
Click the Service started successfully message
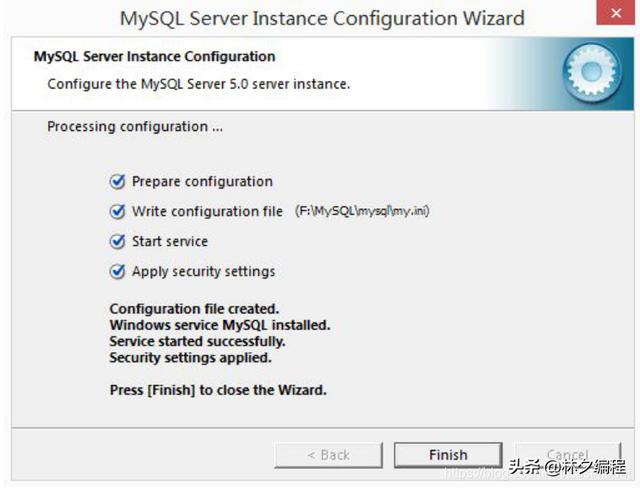(x=198, y=341)
